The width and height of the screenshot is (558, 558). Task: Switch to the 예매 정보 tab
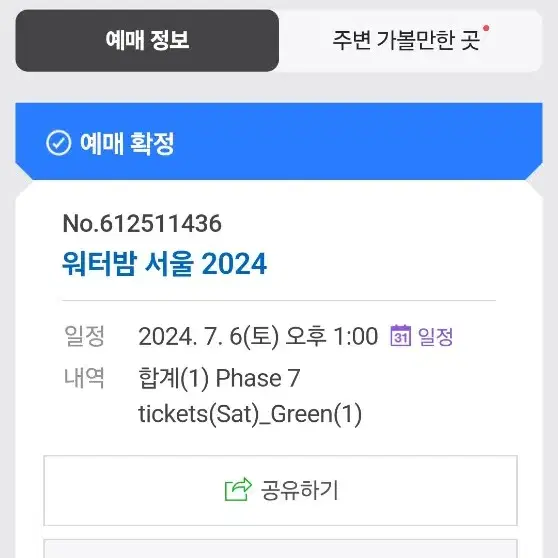coord(147,41)
